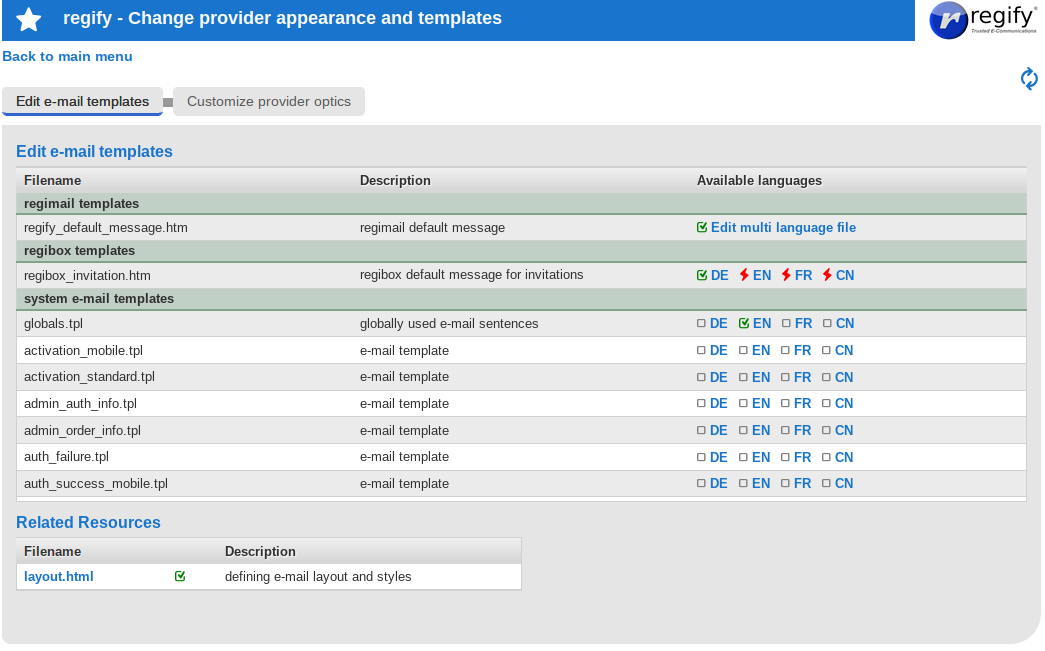Click red lightning icon before FR in regibox_invitation row
1045x651 pixels.
(x=786, y=275)
